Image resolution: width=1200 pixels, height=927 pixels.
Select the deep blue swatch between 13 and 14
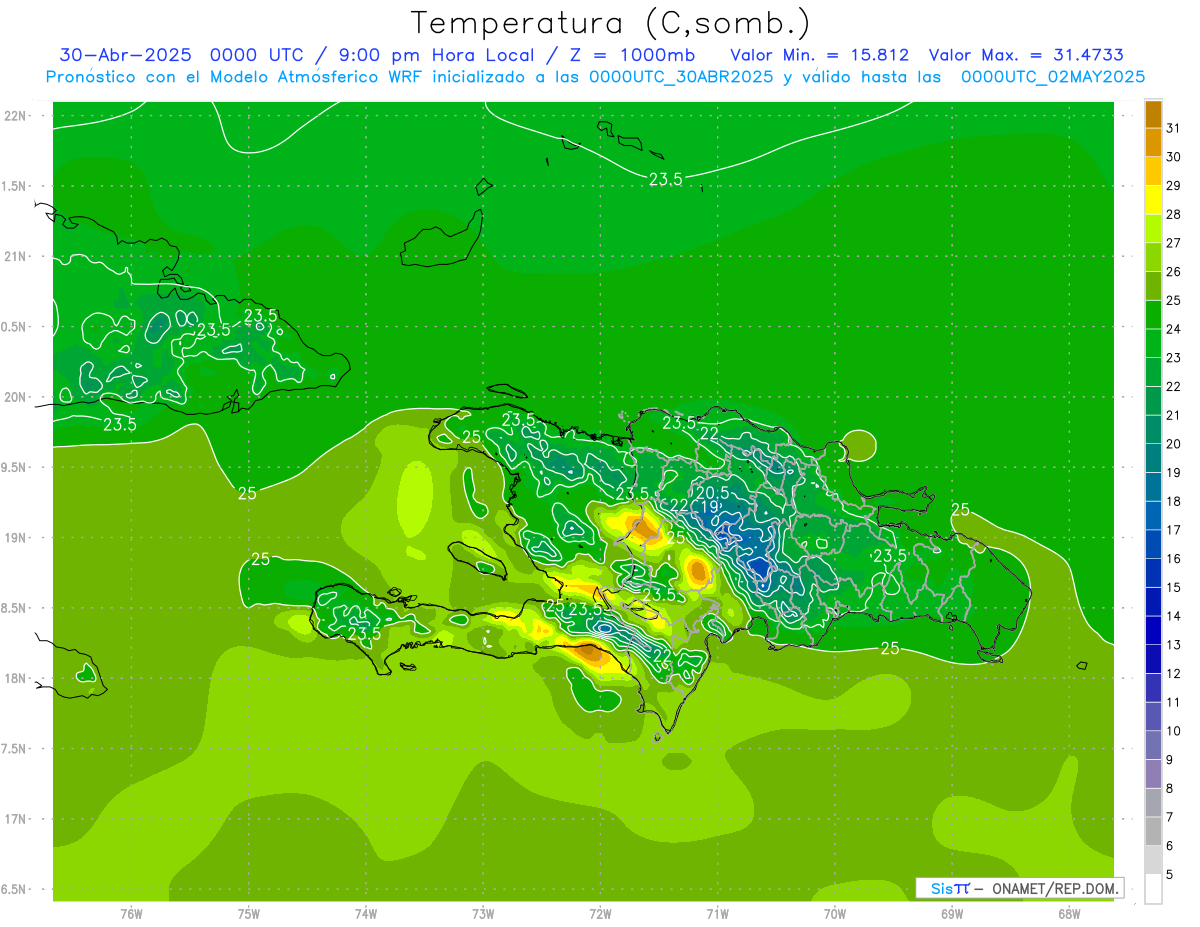1153,631
